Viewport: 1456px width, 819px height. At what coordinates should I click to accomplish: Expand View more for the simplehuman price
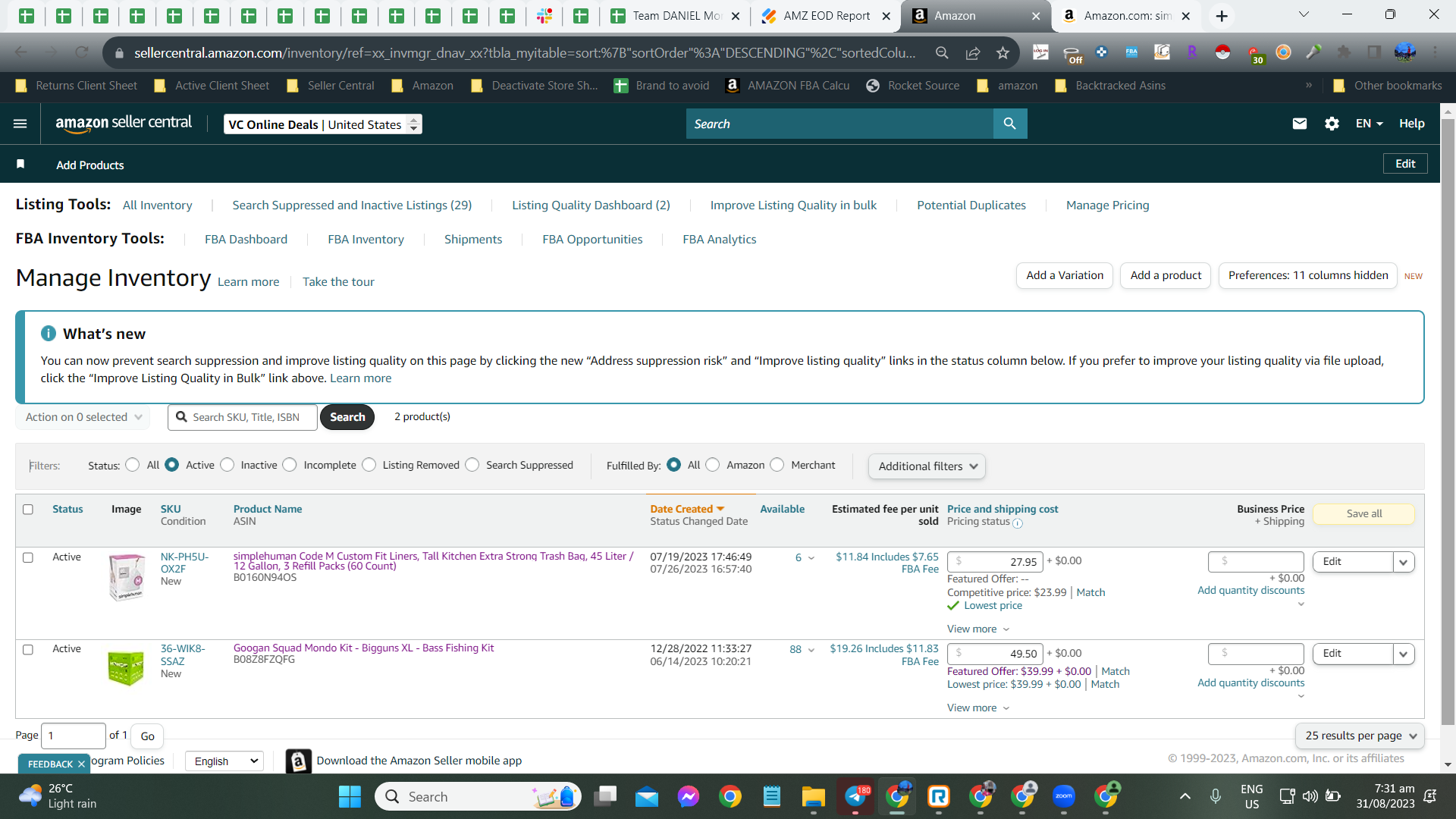click(978, 629)
